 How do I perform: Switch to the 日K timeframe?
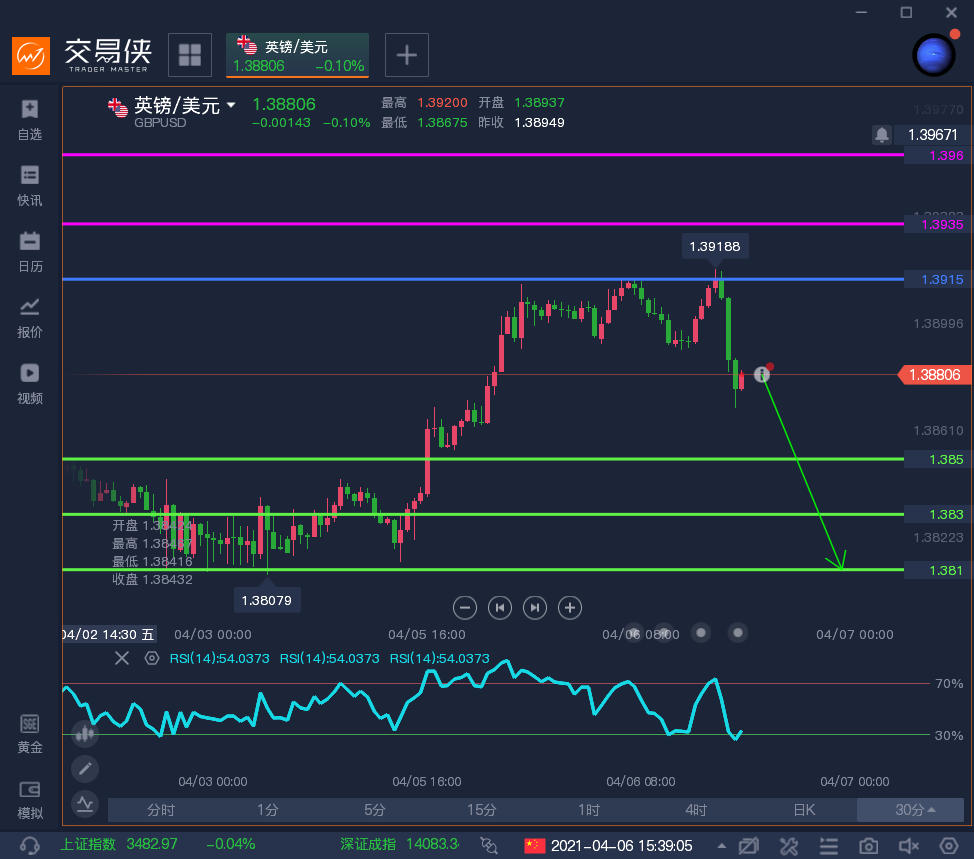point(804,810)
